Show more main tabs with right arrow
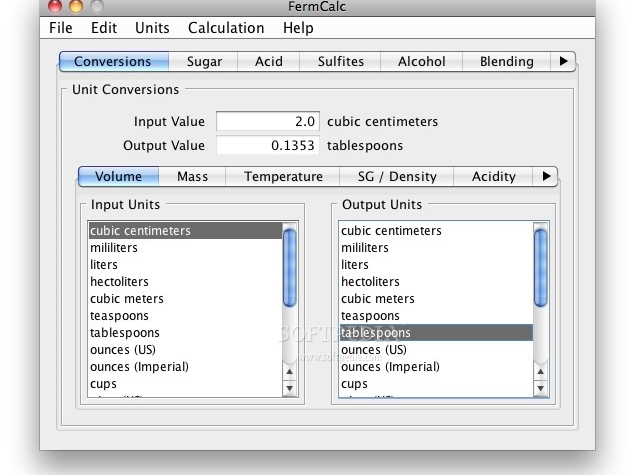The image size is (635, 475). [x=564, y=61]
